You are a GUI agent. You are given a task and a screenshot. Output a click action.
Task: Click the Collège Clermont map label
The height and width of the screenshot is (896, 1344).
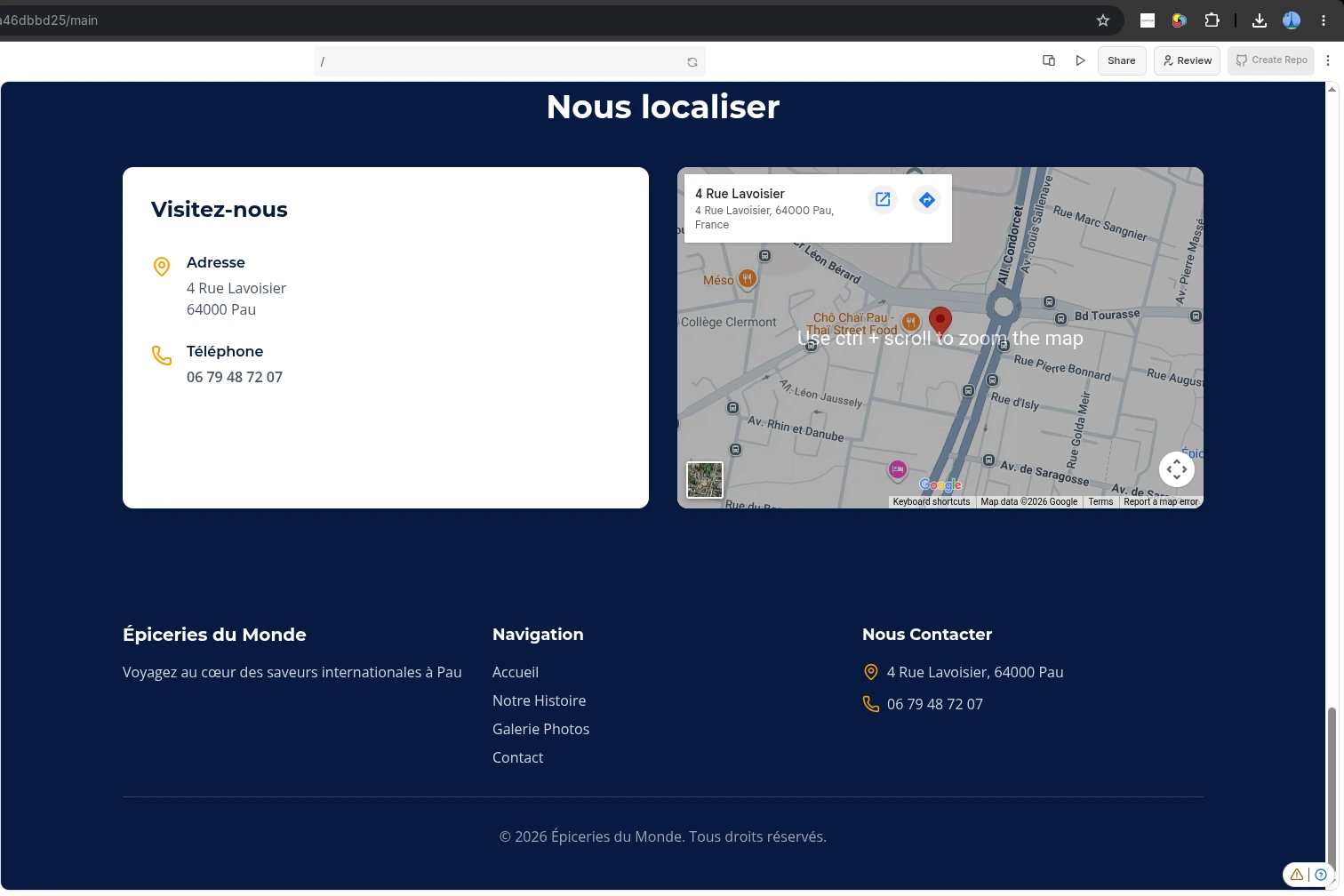click(729, 322)
